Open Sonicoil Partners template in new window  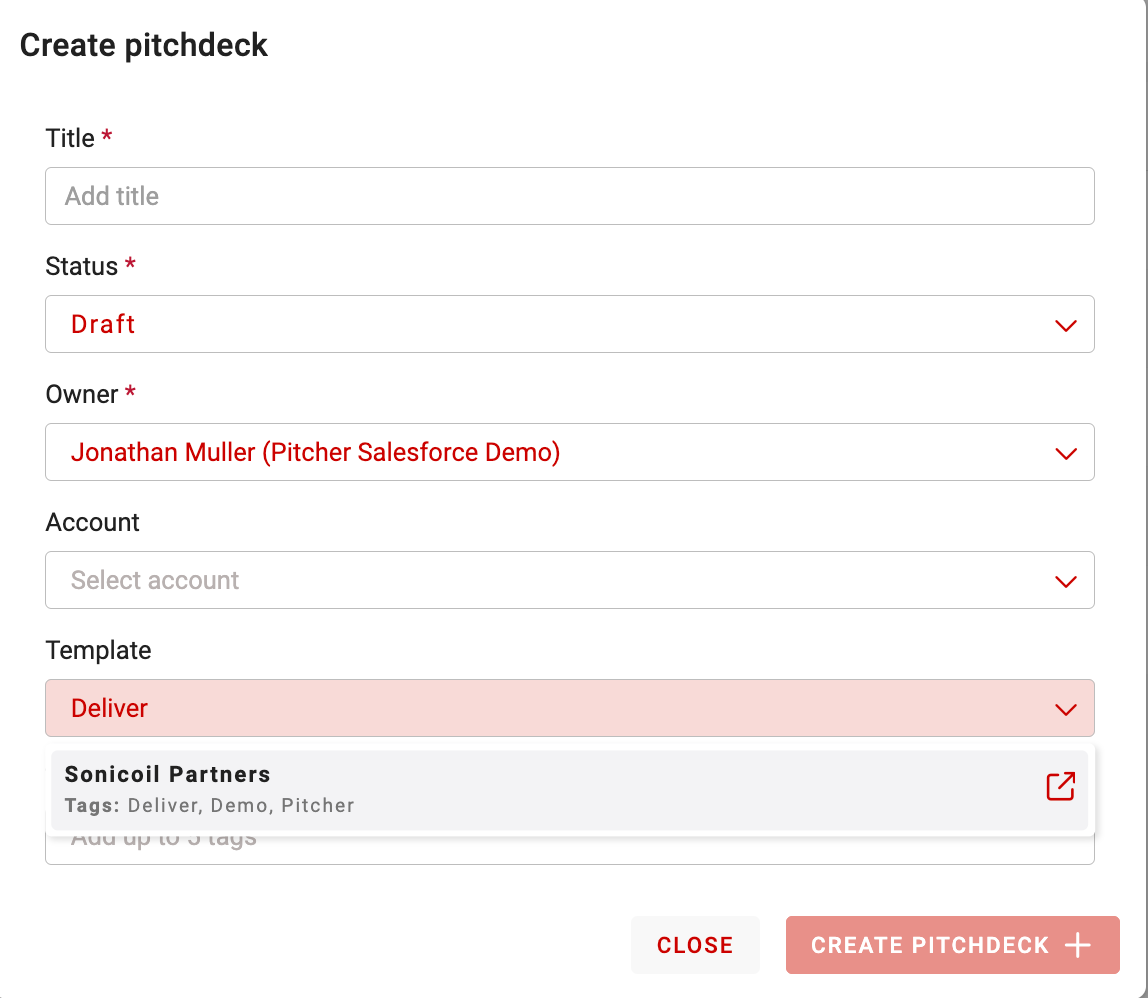point(1060,787)
